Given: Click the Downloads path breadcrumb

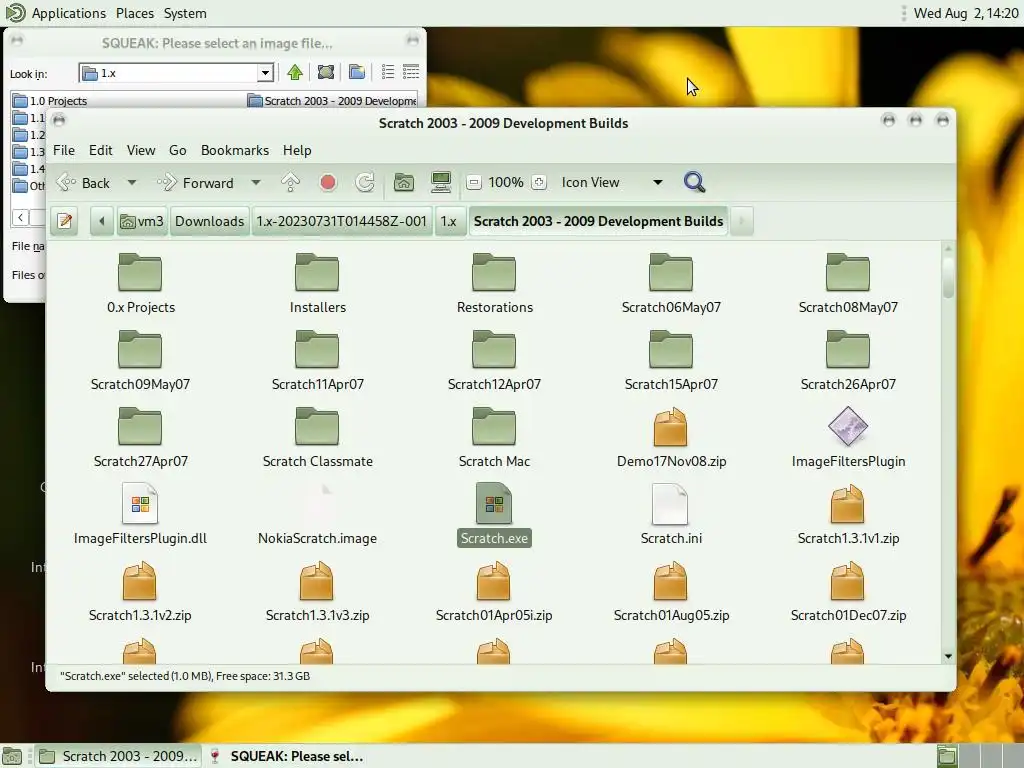Looking at the screenshot, I should (210, 221).
